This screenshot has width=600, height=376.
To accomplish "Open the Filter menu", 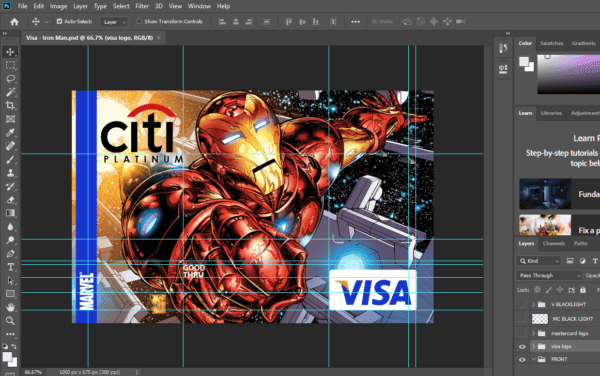I will click(142, 6).
